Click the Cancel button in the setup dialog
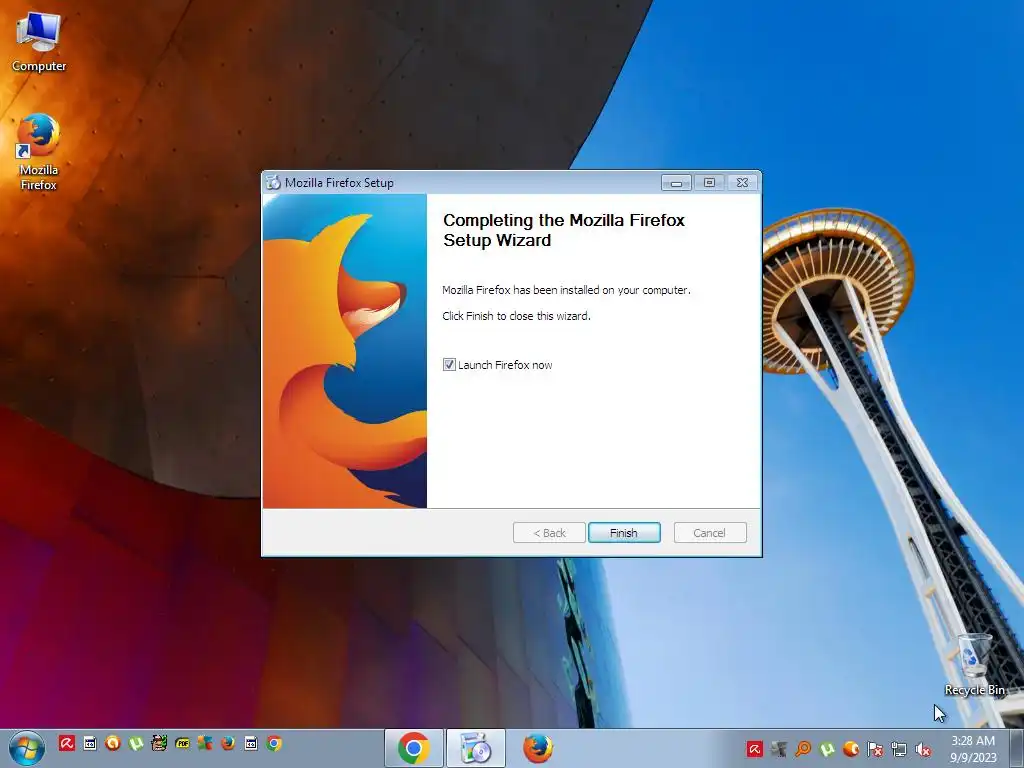 (x=709, y=533)
